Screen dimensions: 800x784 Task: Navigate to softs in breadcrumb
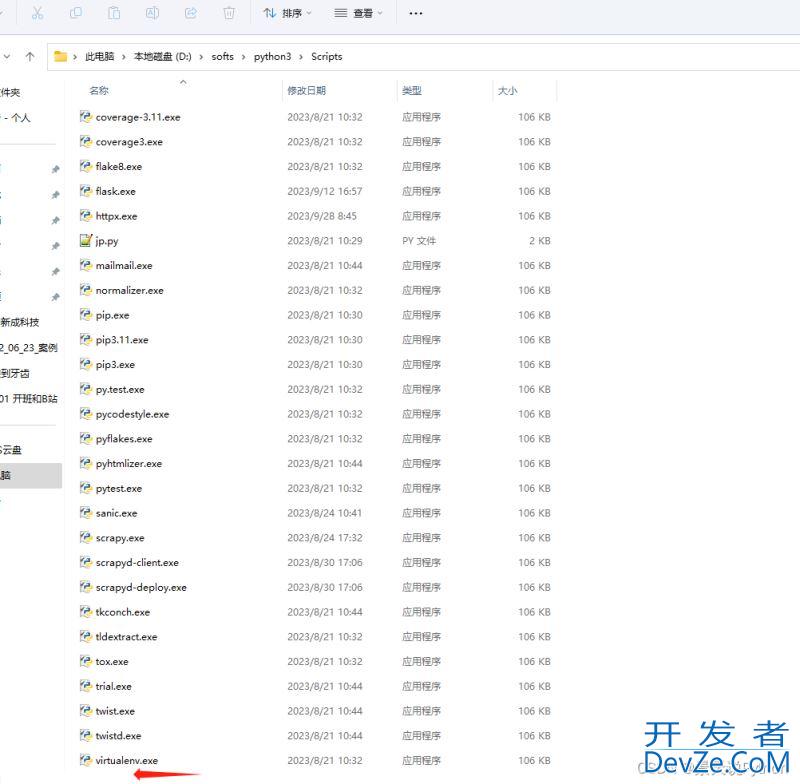222,57
